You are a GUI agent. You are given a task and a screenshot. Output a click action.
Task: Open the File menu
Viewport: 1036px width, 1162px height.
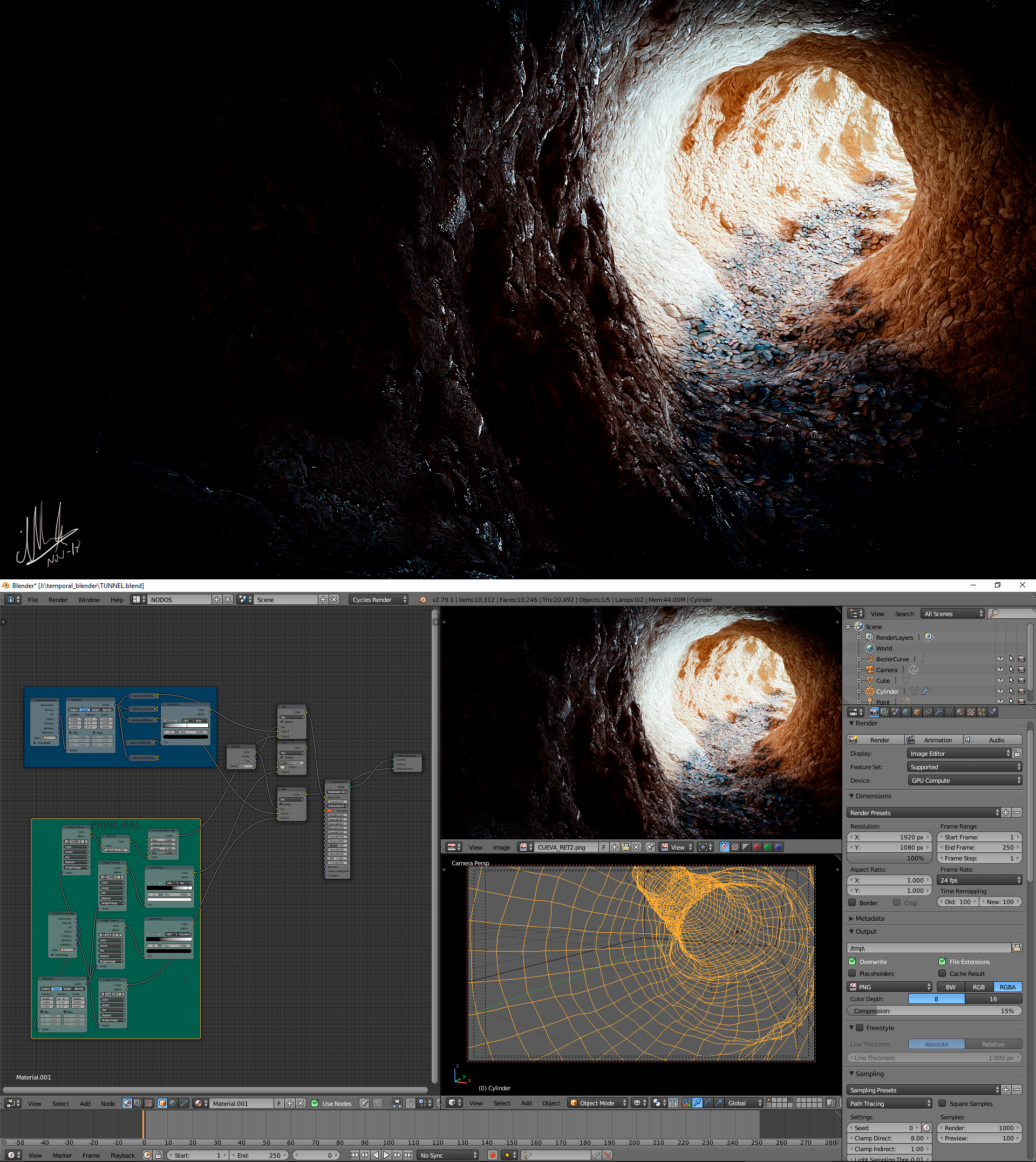click(x=33, y=600)
